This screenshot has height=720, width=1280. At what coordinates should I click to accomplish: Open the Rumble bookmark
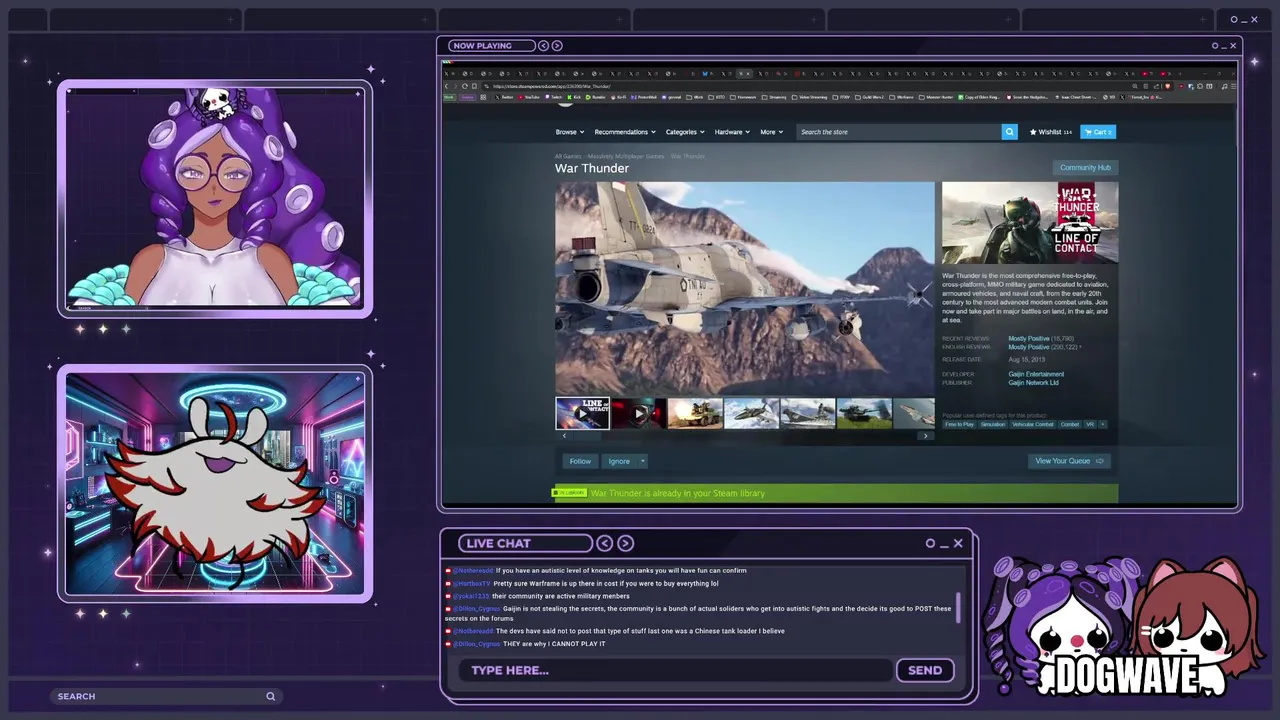coord(596,97)
